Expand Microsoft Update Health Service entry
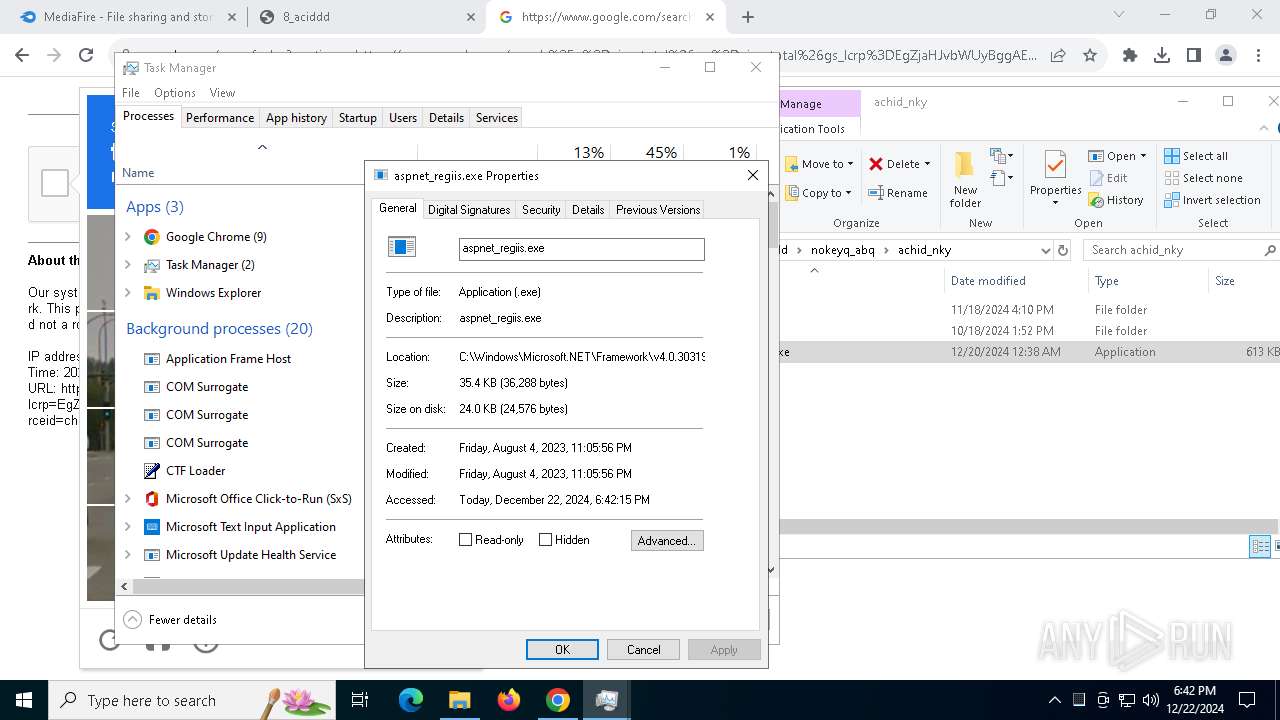Image resolution: width=1280 pixels, height=720 pixels. [128, 555]
